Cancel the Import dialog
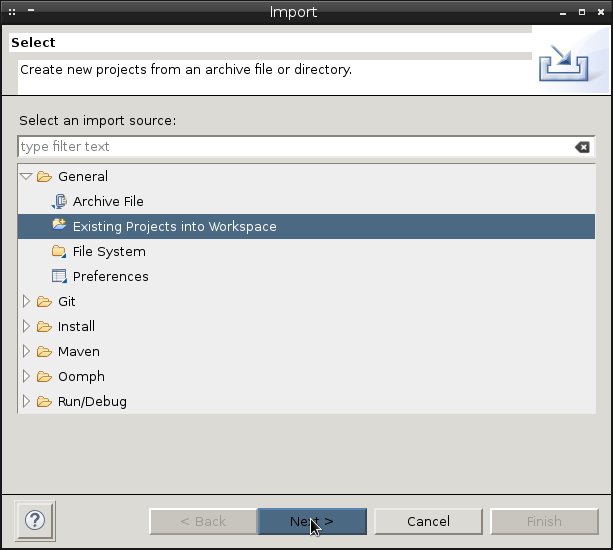This screenshot has width=613, height=550. pyautogui.click(x=428, y=521)
